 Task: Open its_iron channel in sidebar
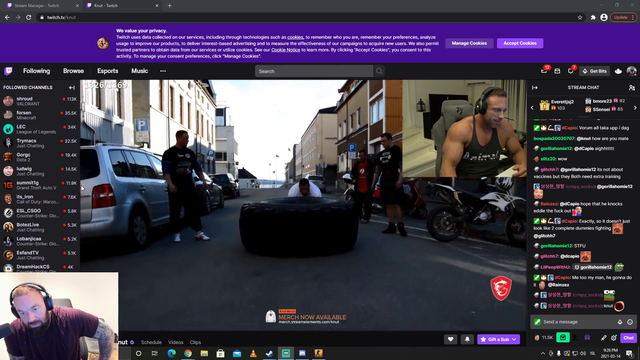point(40,199)
